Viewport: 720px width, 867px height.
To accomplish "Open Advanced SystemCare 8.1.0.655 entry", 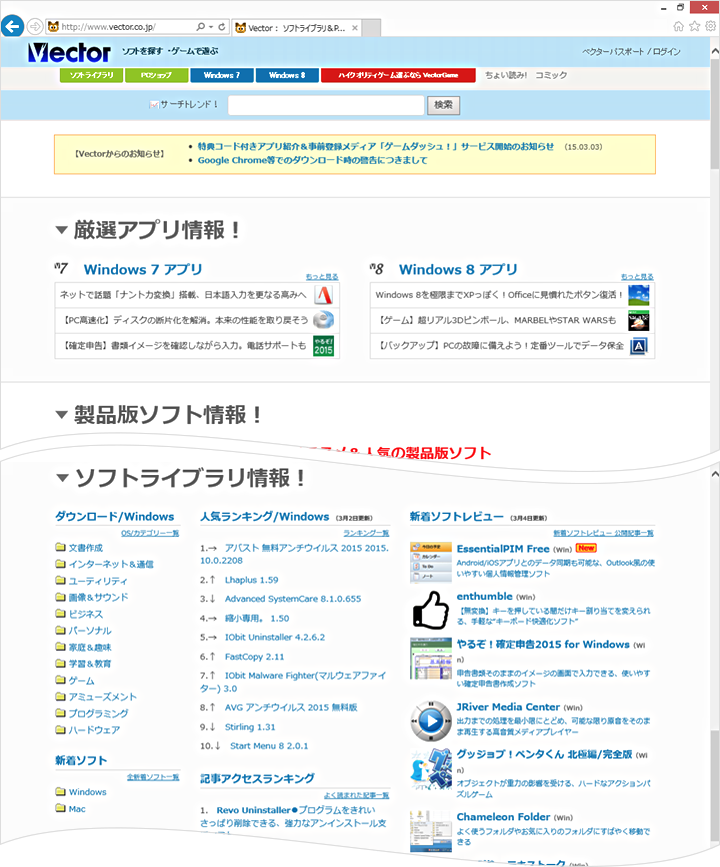I will pos(293,599).
